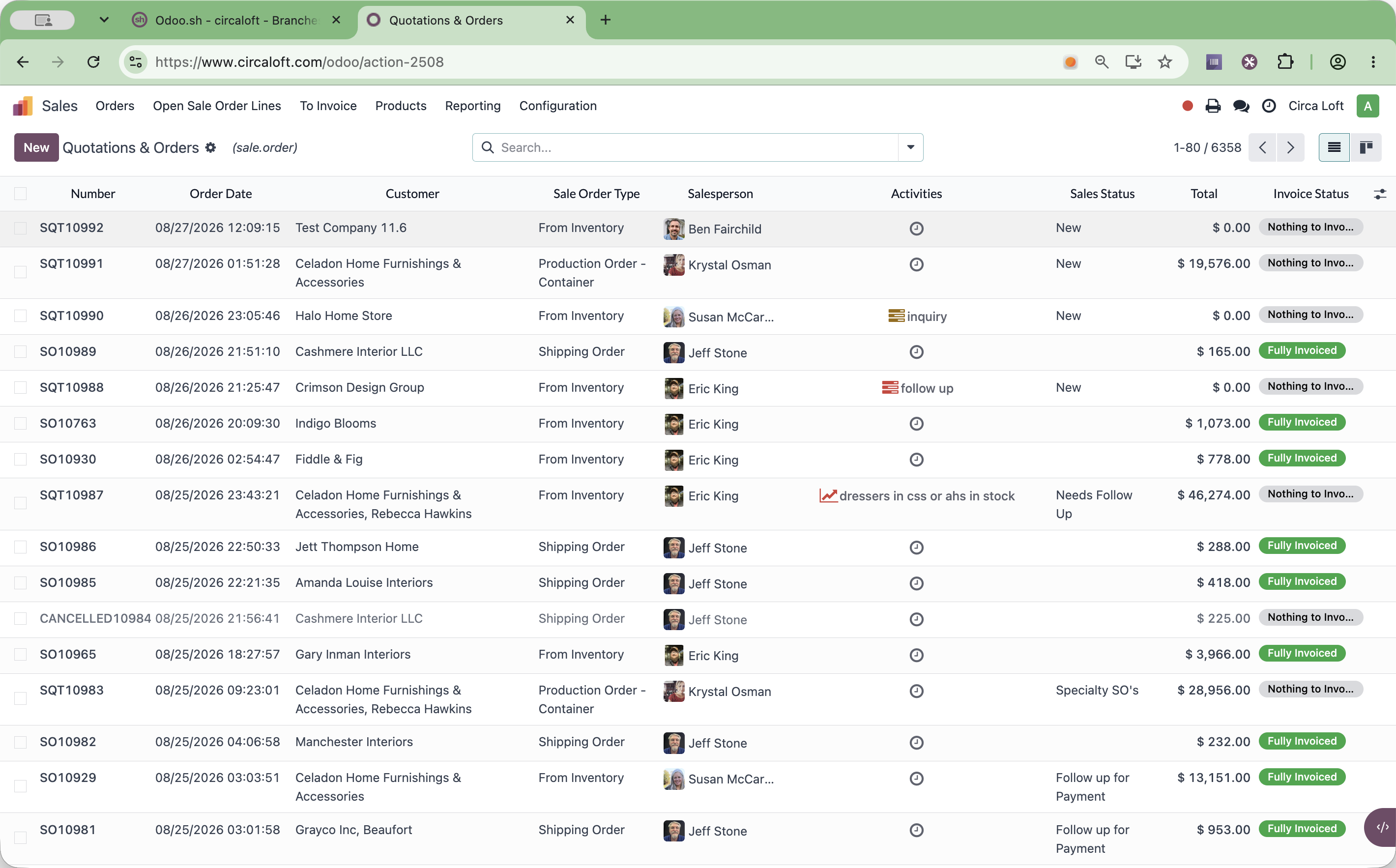Viewport: 1396px width, 868px height.
Task: Focus the Search input field
Action: point(698,147)
